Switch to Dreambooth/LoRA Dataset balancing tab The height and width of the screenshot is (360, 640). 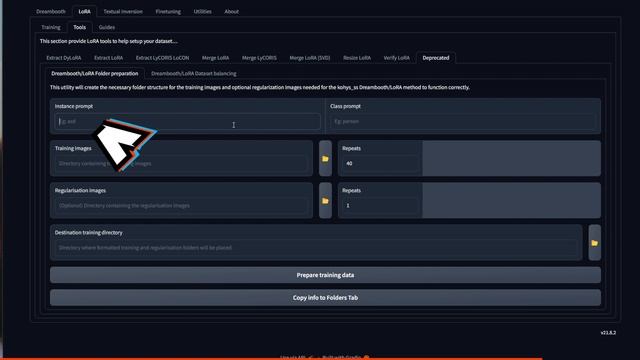coord(194,73)
